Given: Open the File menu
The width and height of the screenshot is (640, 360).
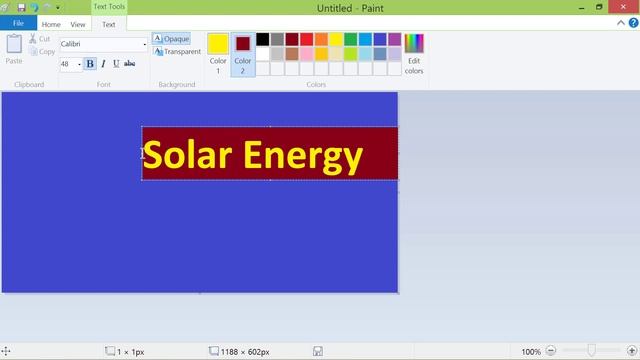Looking at the screenshot, I should click(18, 23).
